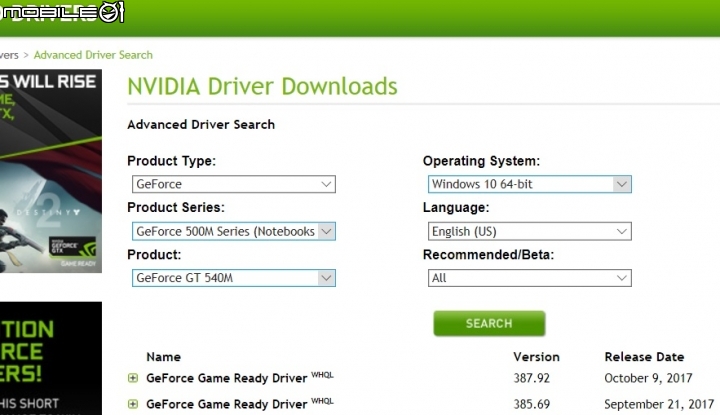Open the Product Type dropdown showing GeForce

234,184
